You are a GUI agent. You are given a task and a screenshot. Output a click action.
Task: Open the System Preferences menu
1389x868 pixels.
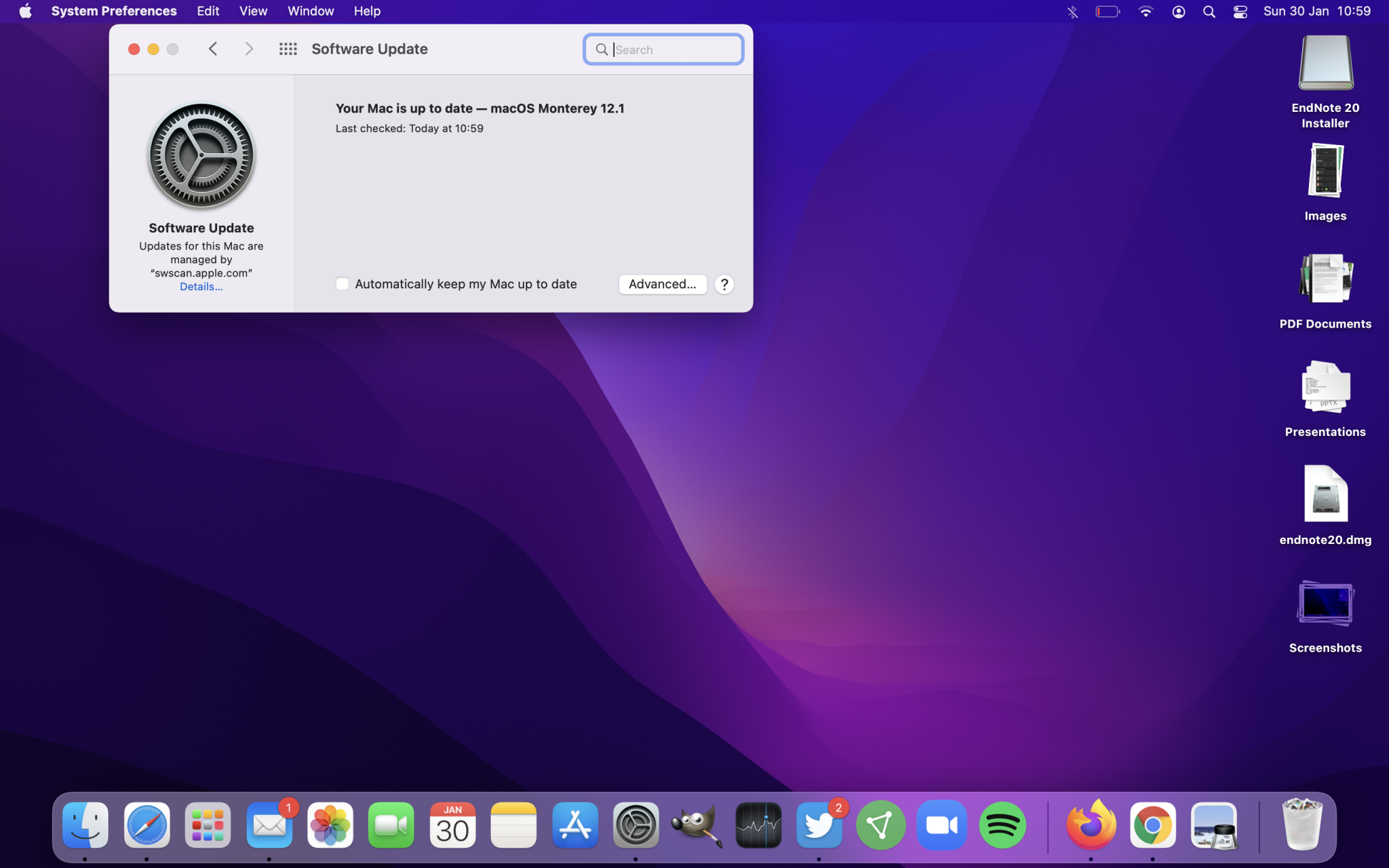click(x=113, y=11)
